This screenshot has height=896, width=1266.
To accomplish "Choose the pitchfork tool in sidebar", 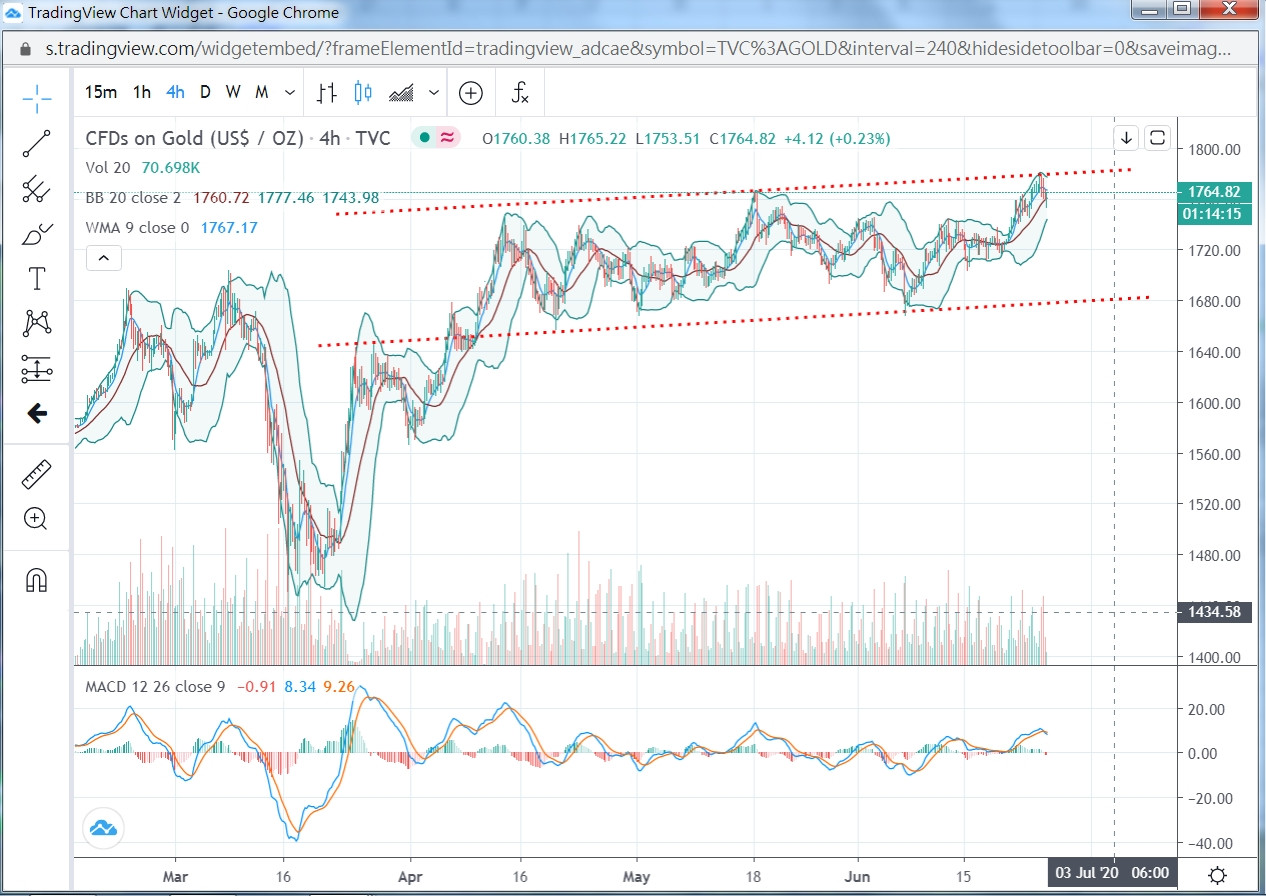I will click(x=37, y=189).
